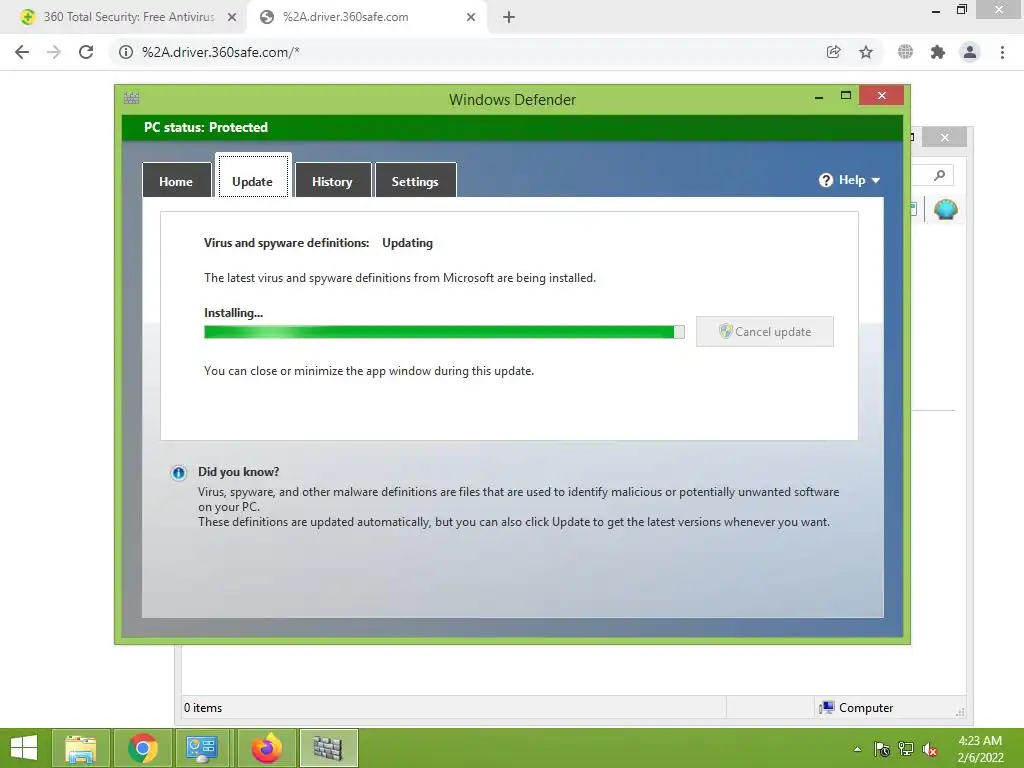Click the PC status: Protected banner text
The width and height of the screenshot is (1024, 768).
tap(206, 127)
